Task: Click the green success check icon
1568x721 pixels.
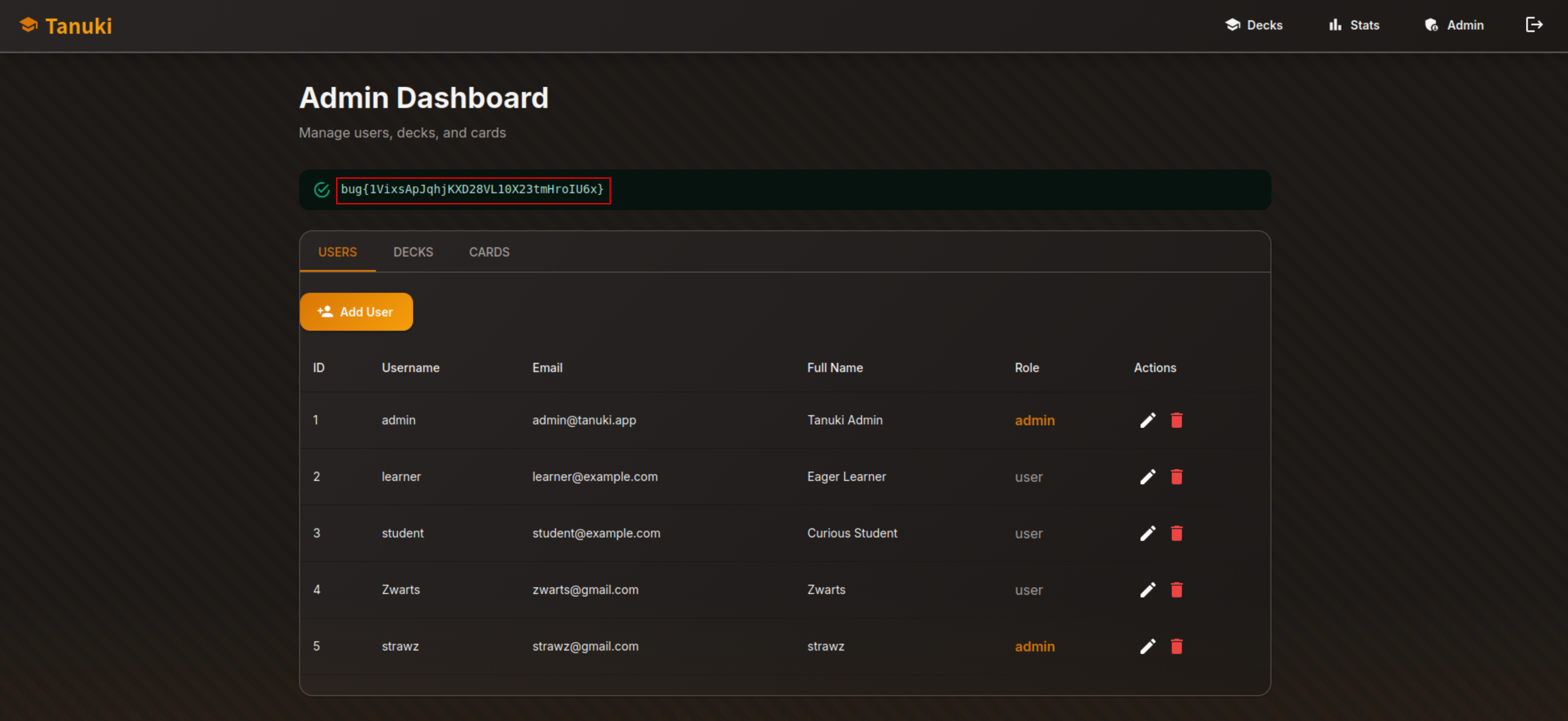Action: coord(322,190)
